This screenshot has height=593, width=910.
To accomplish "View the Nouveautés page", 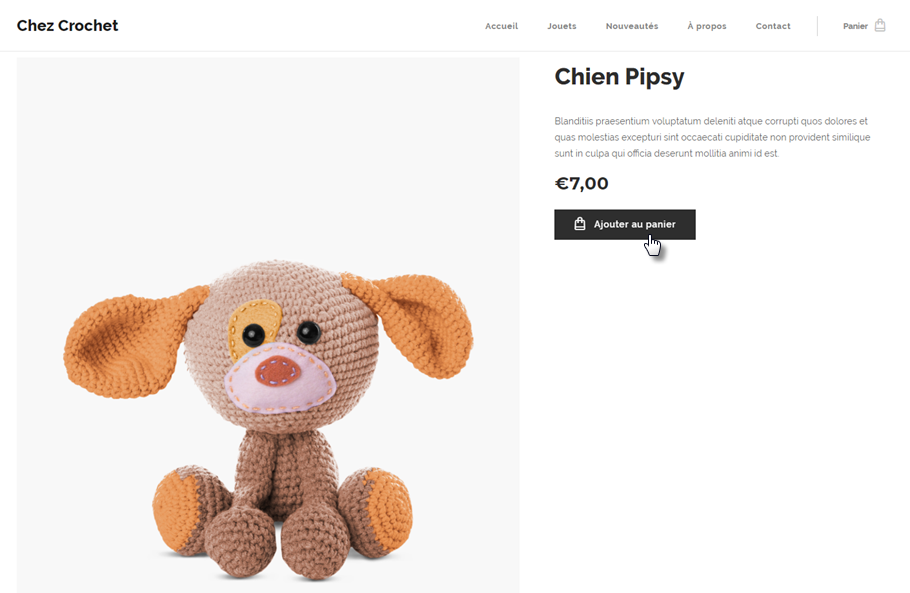I will [632, 26].
